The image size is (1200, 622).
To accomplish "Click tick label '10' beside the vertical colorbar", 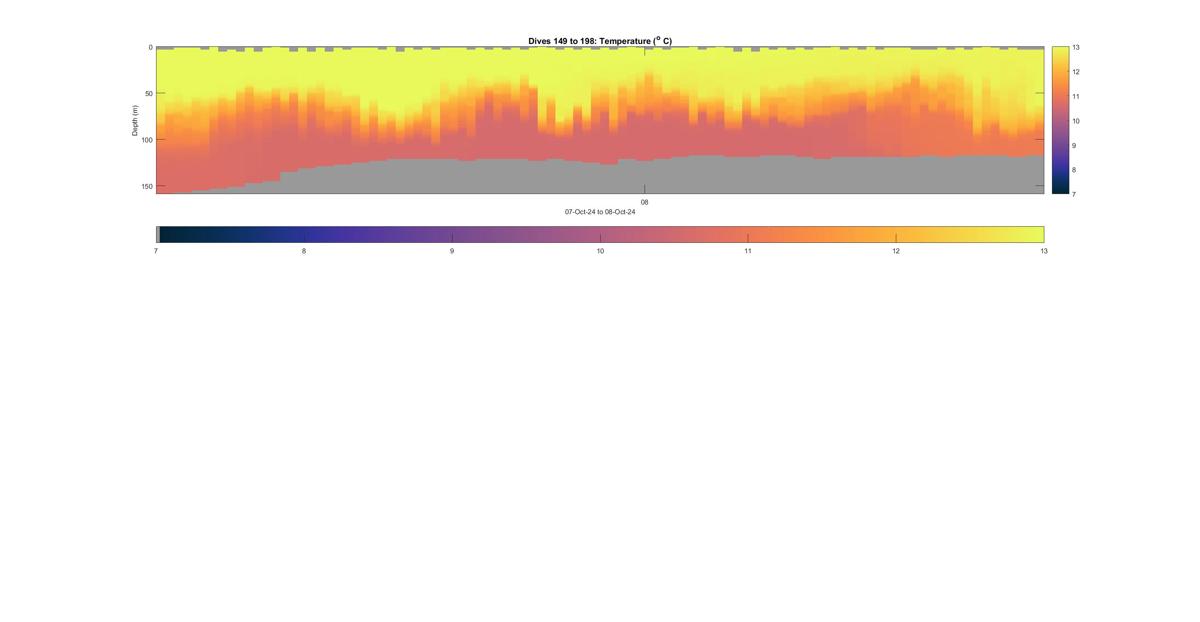I will coord(1076,121).
